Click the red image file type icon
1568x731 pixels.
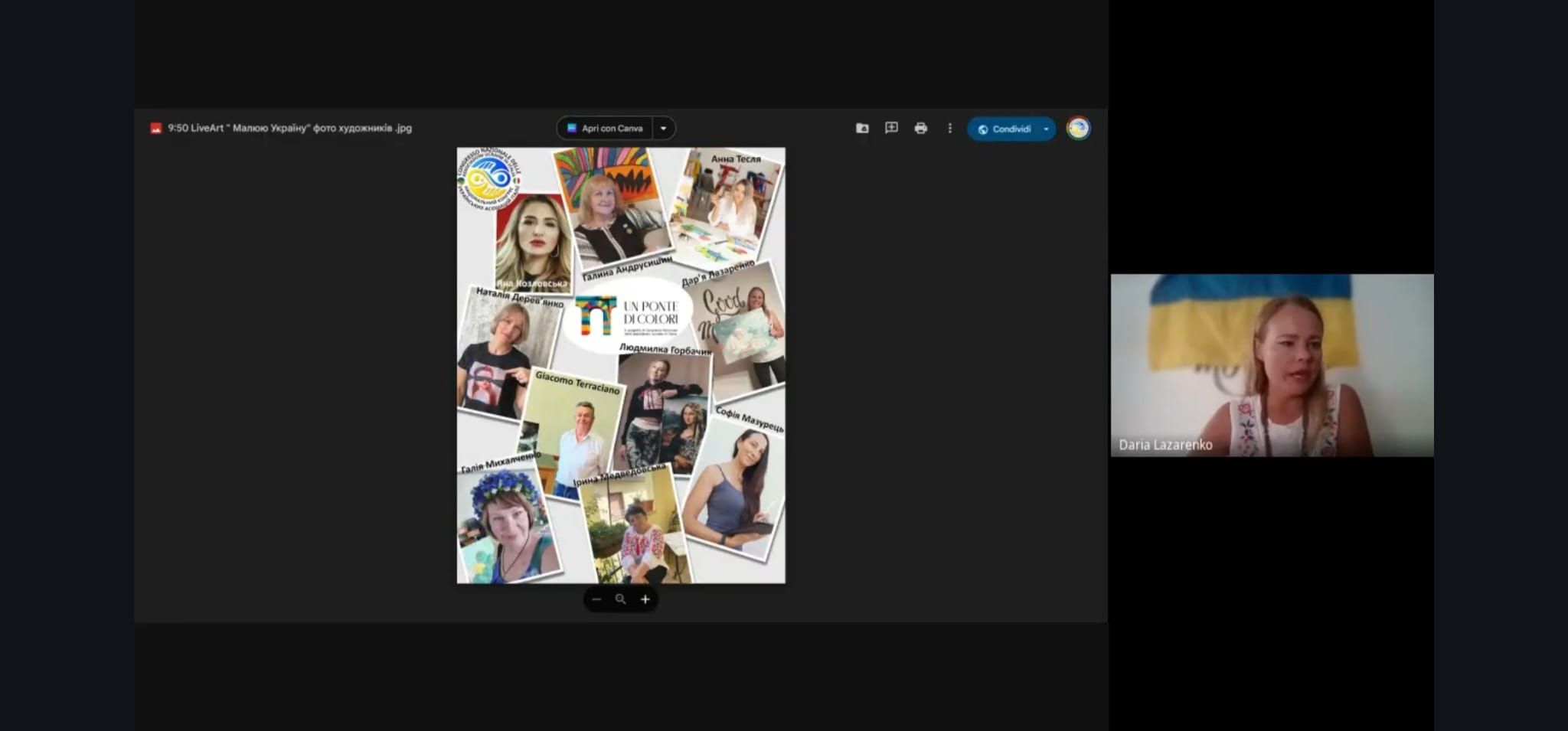tap(156, 129)
